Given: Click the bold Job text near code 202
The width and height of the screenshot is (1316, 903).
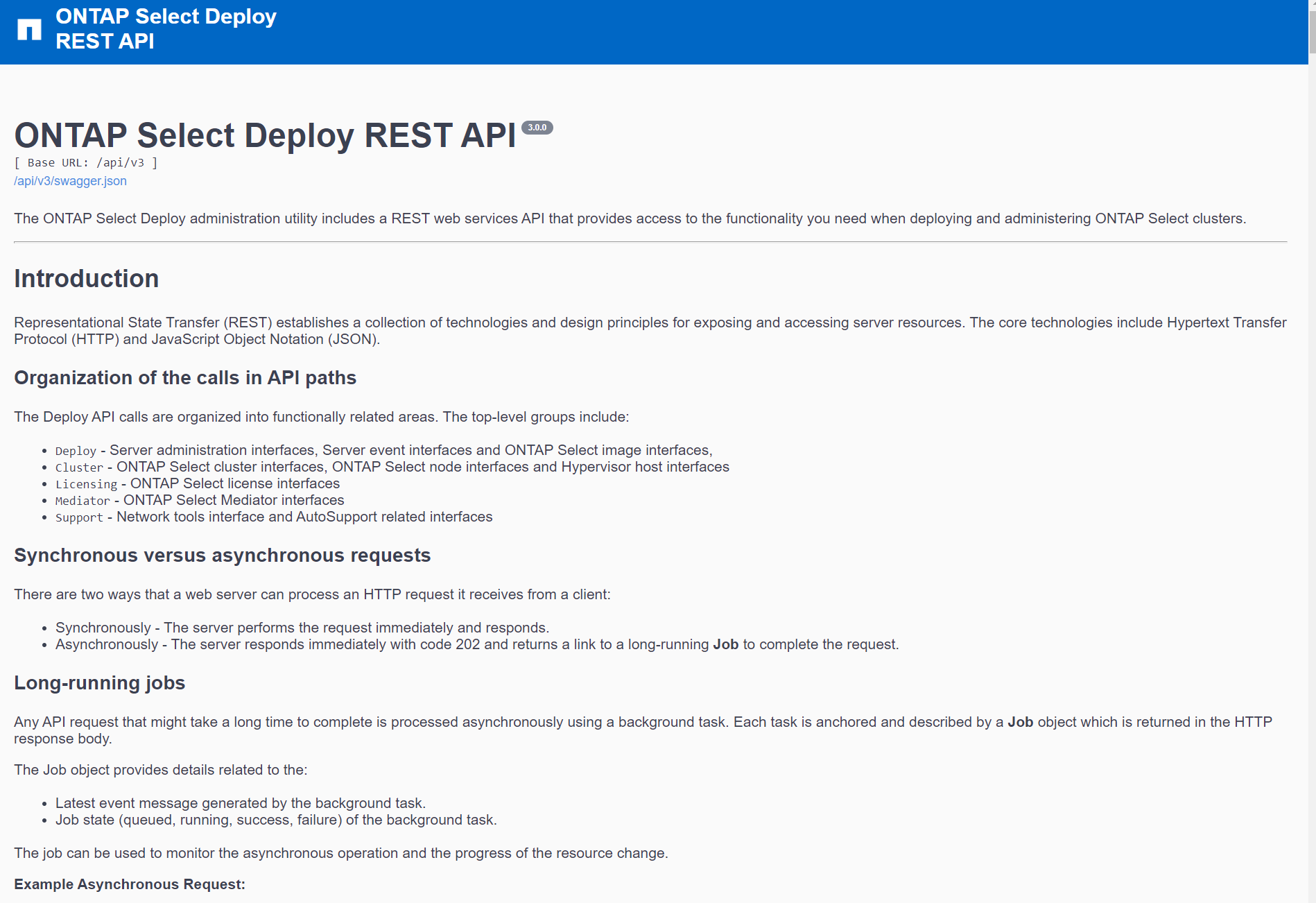Looking at the screenshot, I should coord(727,644).
